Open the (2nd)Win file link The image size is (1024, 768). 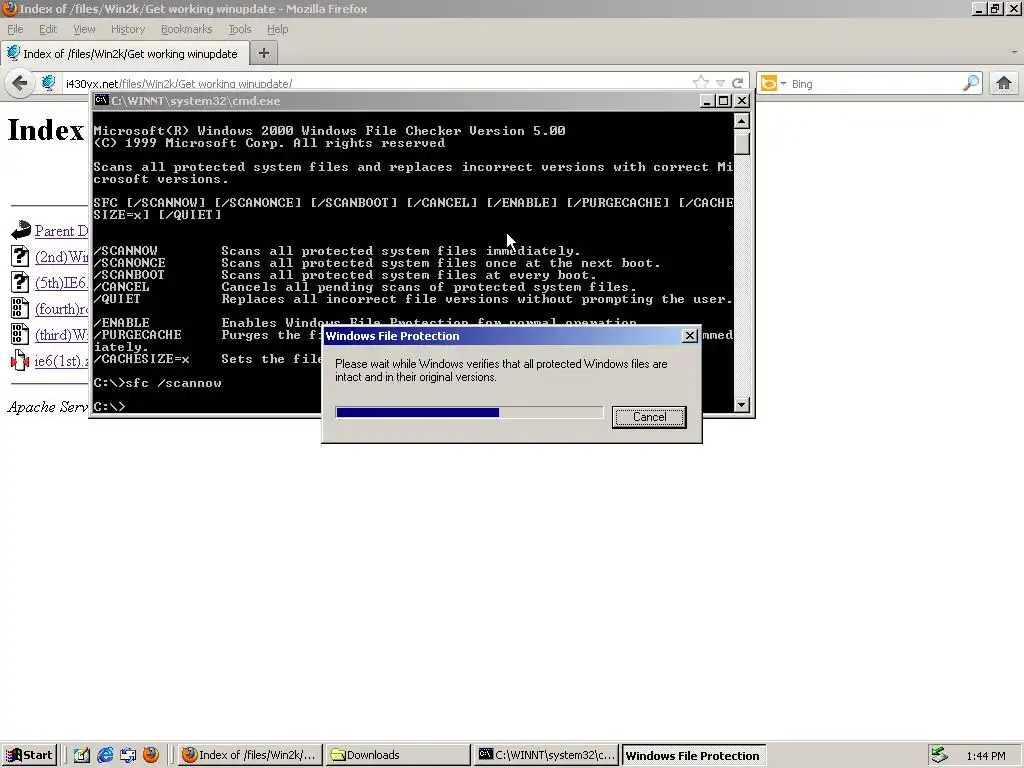[x=61, y=257]
